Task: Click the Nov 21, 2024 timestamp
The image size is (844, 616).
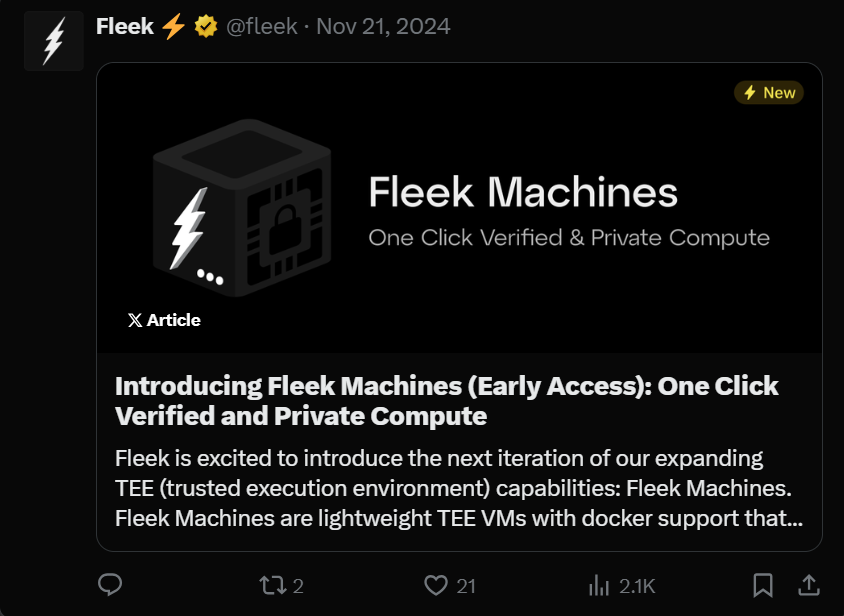Action: [x=383, y=27]
